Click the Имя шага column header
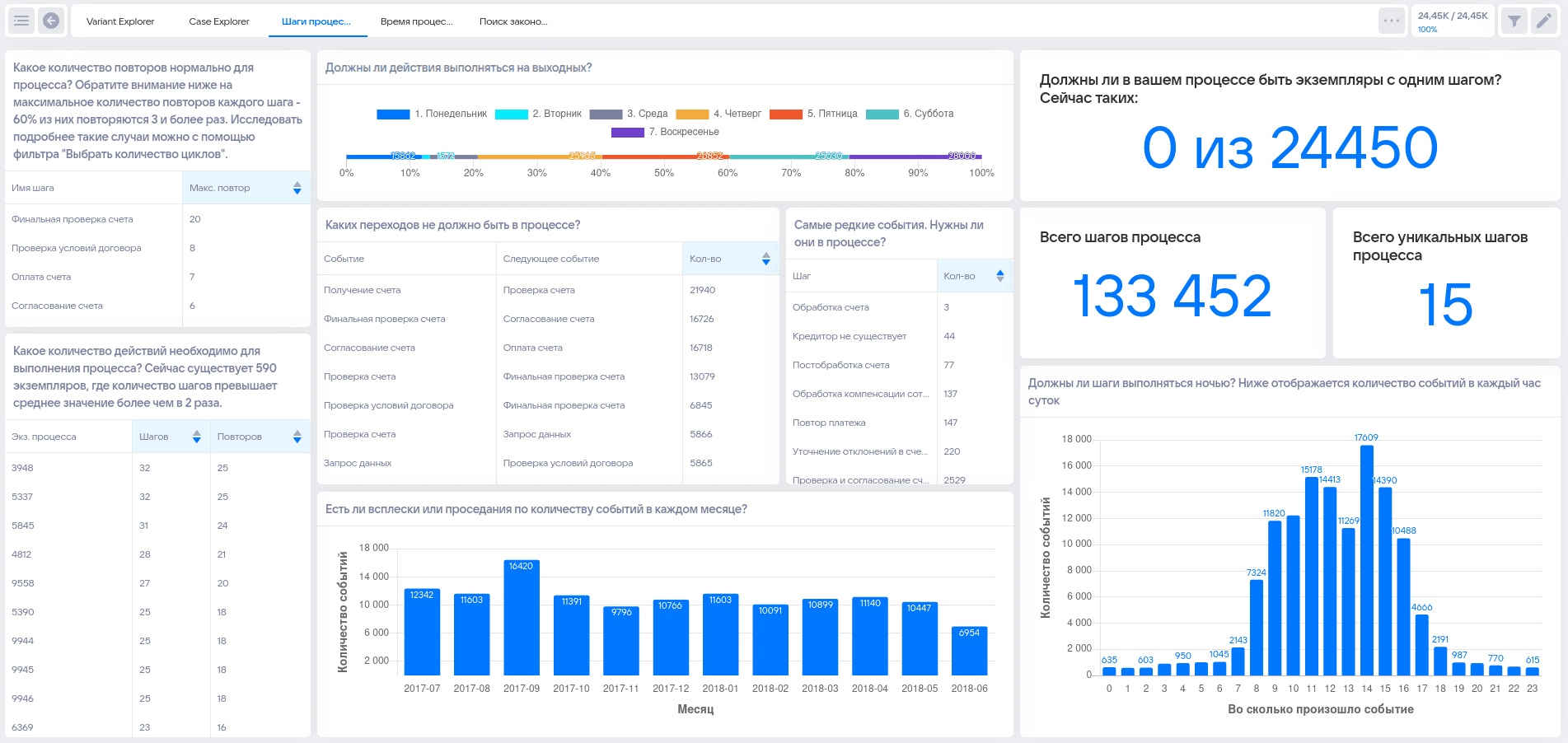This screenshot has width=1568, height=743. [x=93, y=188]
